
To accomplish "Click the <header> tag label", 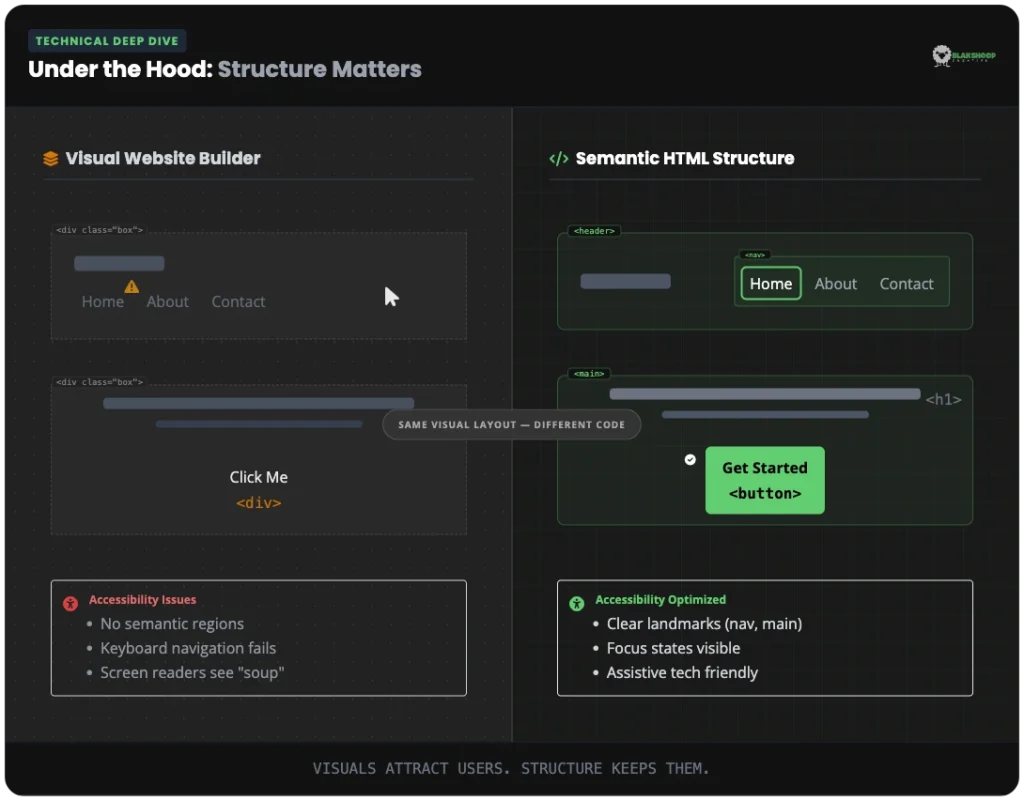I will 594,231.
